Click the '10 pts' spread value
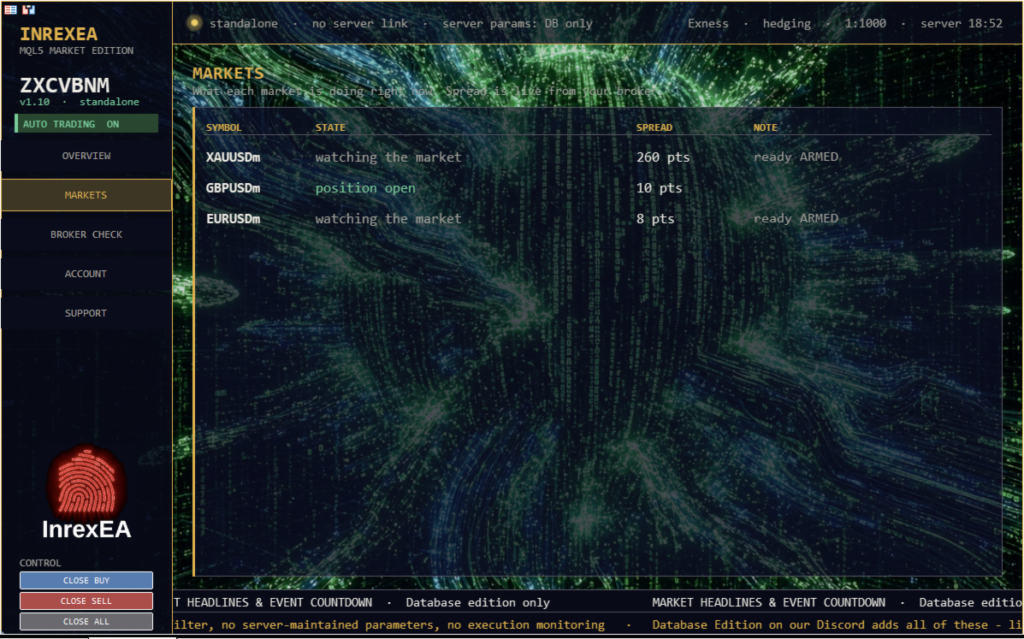 click(x=659, y=188)
